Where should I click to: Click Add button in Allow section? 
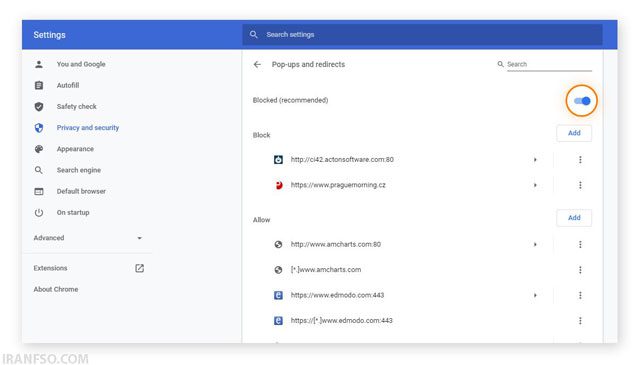click(x=574, y=218)
